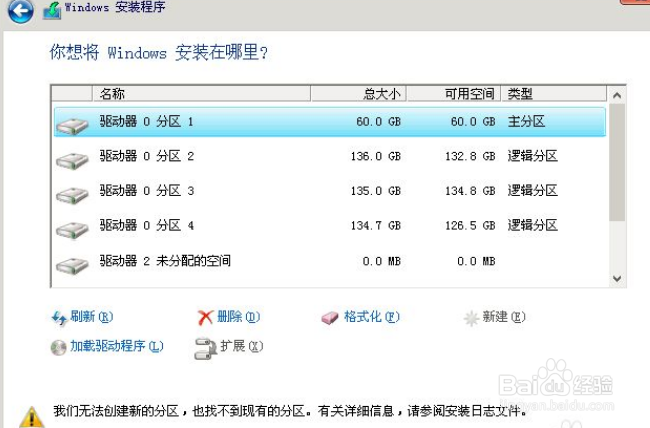Screen dimensions: 650x428
Task: Click the 136.0 GB total size cell
Action: [x=376, y=156]
